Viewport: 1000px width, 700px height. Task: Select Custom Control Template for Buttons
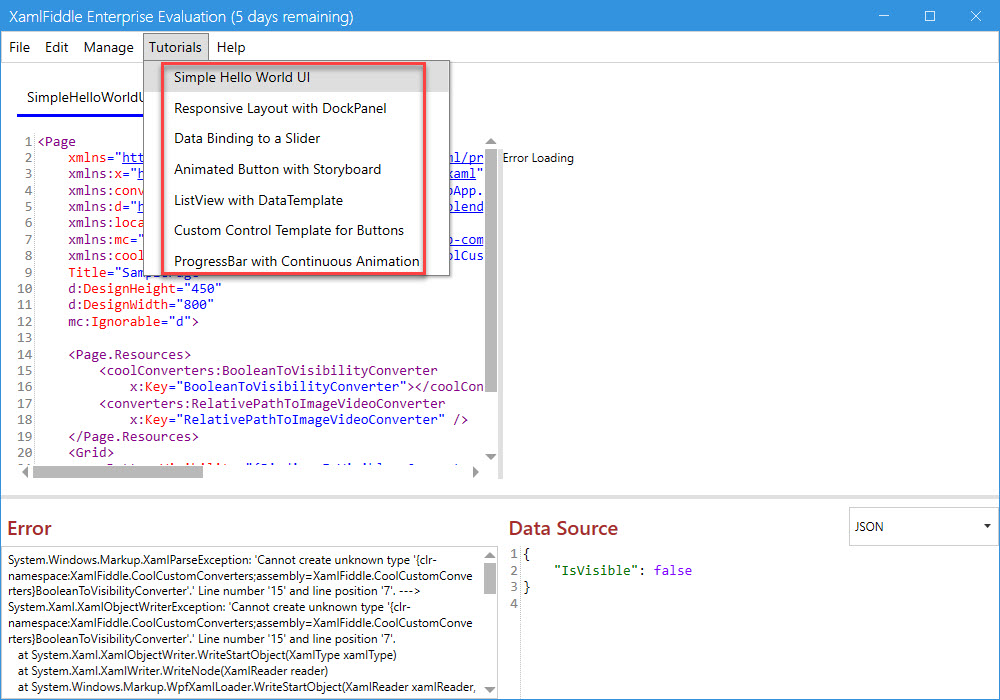click(297, 230)
